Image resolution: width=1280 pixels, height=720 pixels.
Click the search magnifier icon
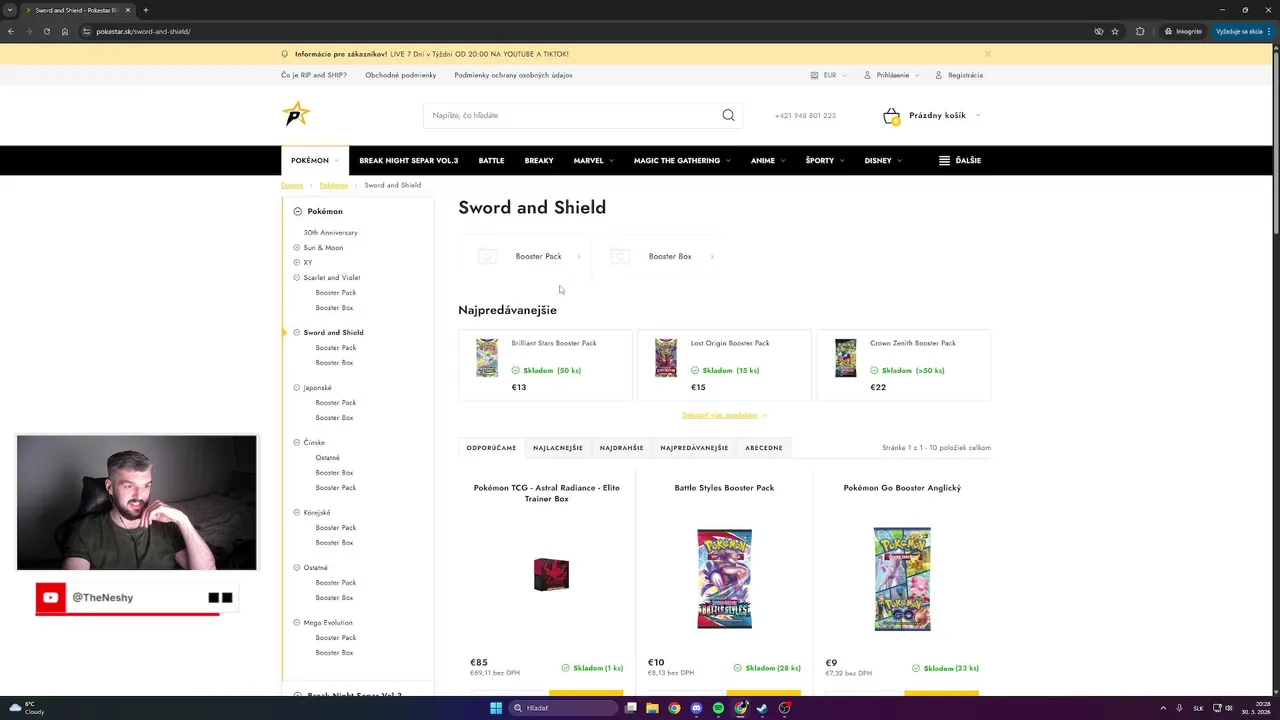(728, 115)
